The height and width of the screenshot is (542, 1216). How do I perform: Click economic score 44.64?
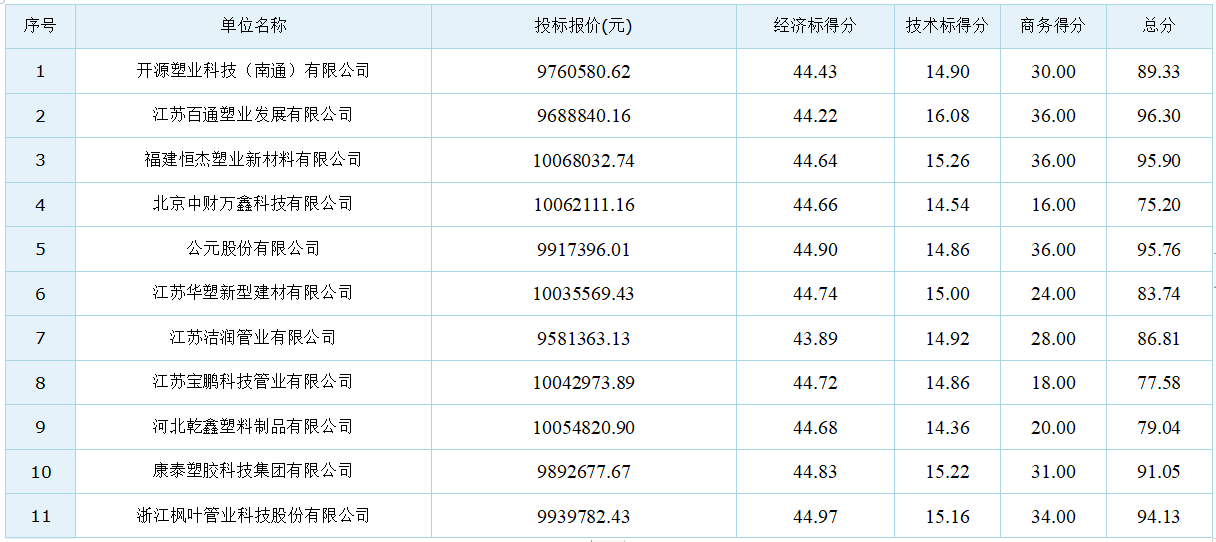(x=815, y=161)
